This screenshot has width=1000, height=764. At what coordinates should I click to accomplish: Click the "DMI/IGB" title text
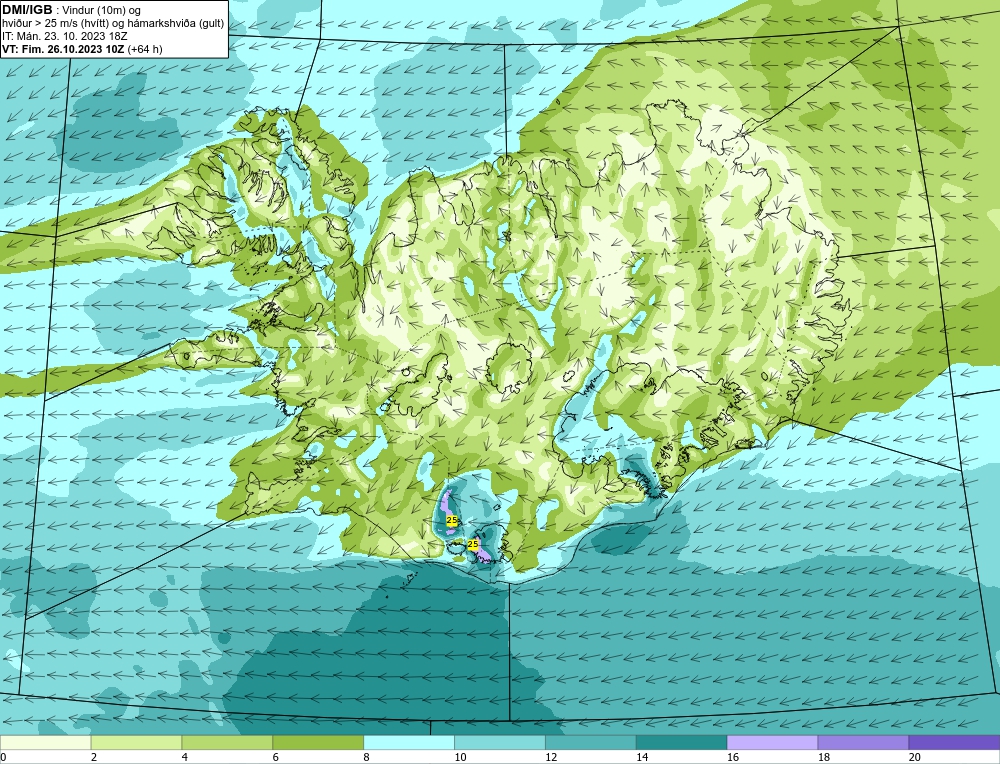pos(27,10)
